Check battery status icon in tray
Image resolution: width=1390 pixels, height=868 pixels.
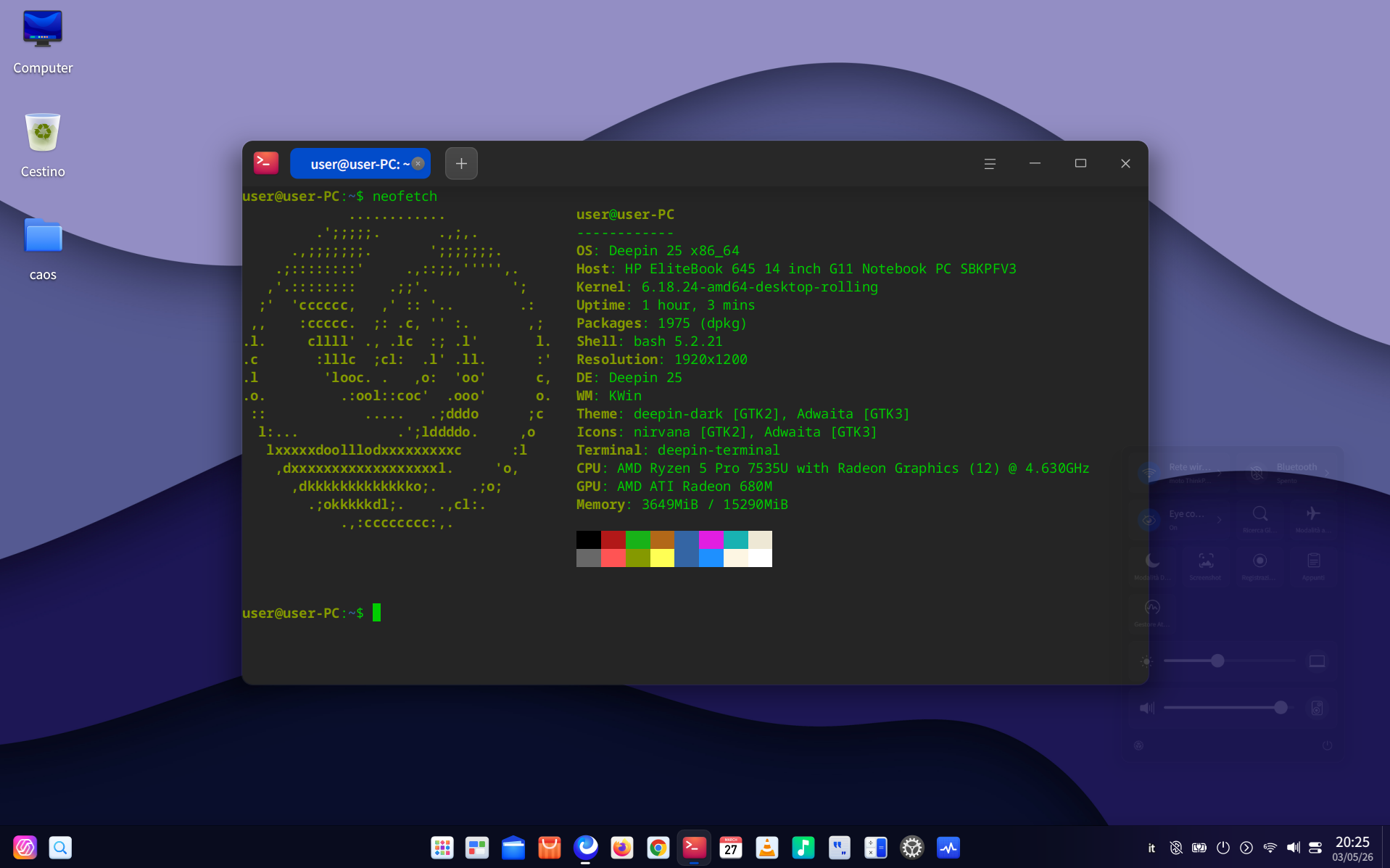1199,848
